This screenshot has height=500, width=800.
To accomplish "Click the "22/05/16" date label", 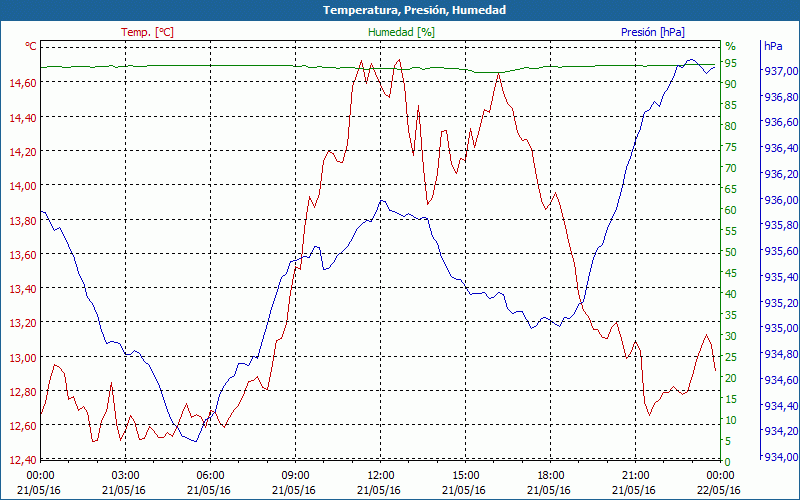I will click(x=718, y=491).
